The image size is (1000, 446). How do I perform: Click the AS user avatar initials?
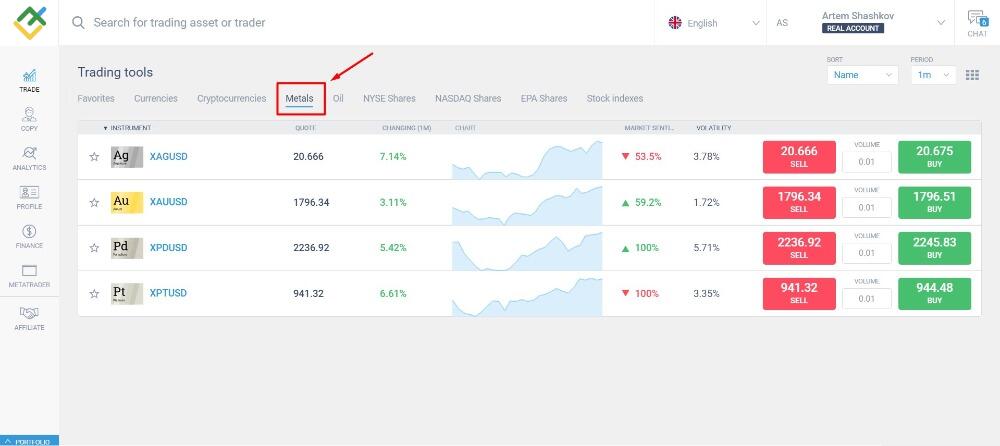(782, 23)
